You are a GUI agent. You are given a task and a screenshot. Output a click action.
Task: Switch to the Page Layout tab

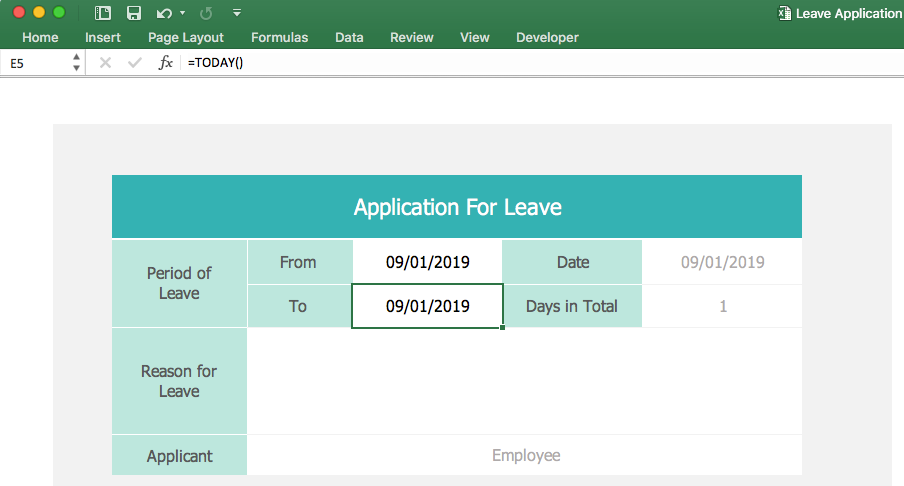[x=186, y=37]
